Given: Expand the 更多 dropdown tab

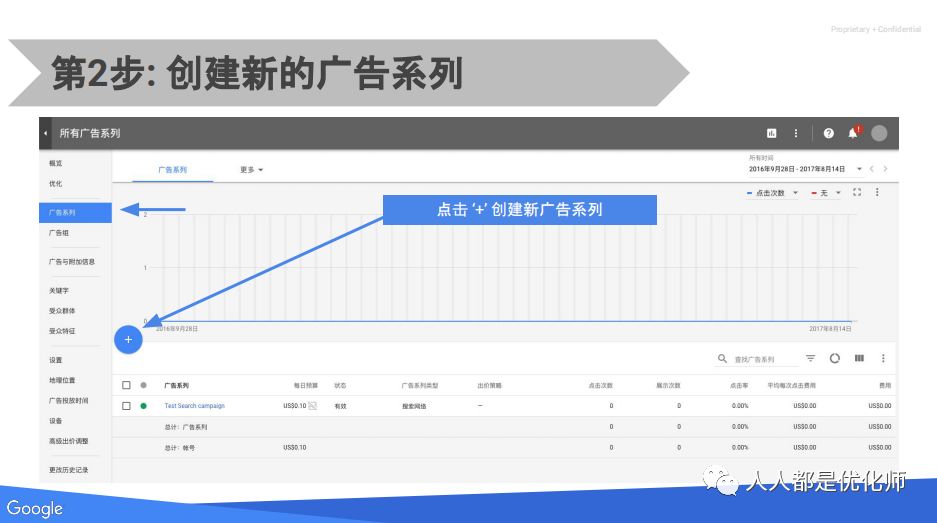Looking at the screenshot, I should click(252, 170).
